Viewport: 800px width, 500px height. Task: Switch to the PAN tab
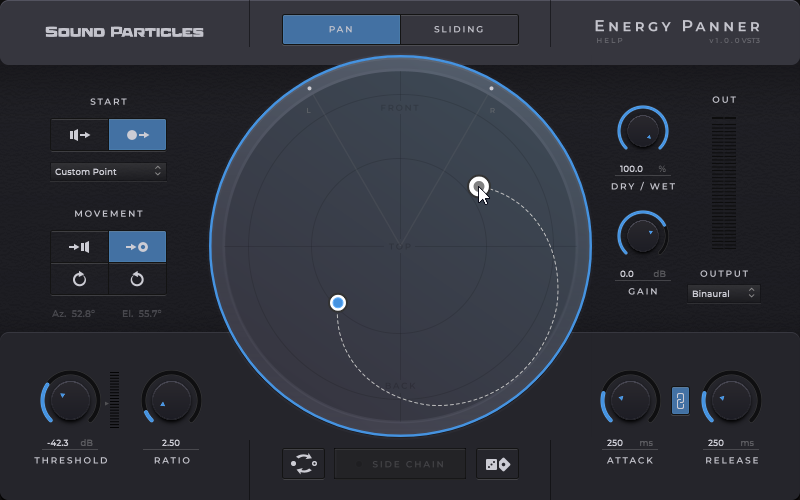point(341,30)
